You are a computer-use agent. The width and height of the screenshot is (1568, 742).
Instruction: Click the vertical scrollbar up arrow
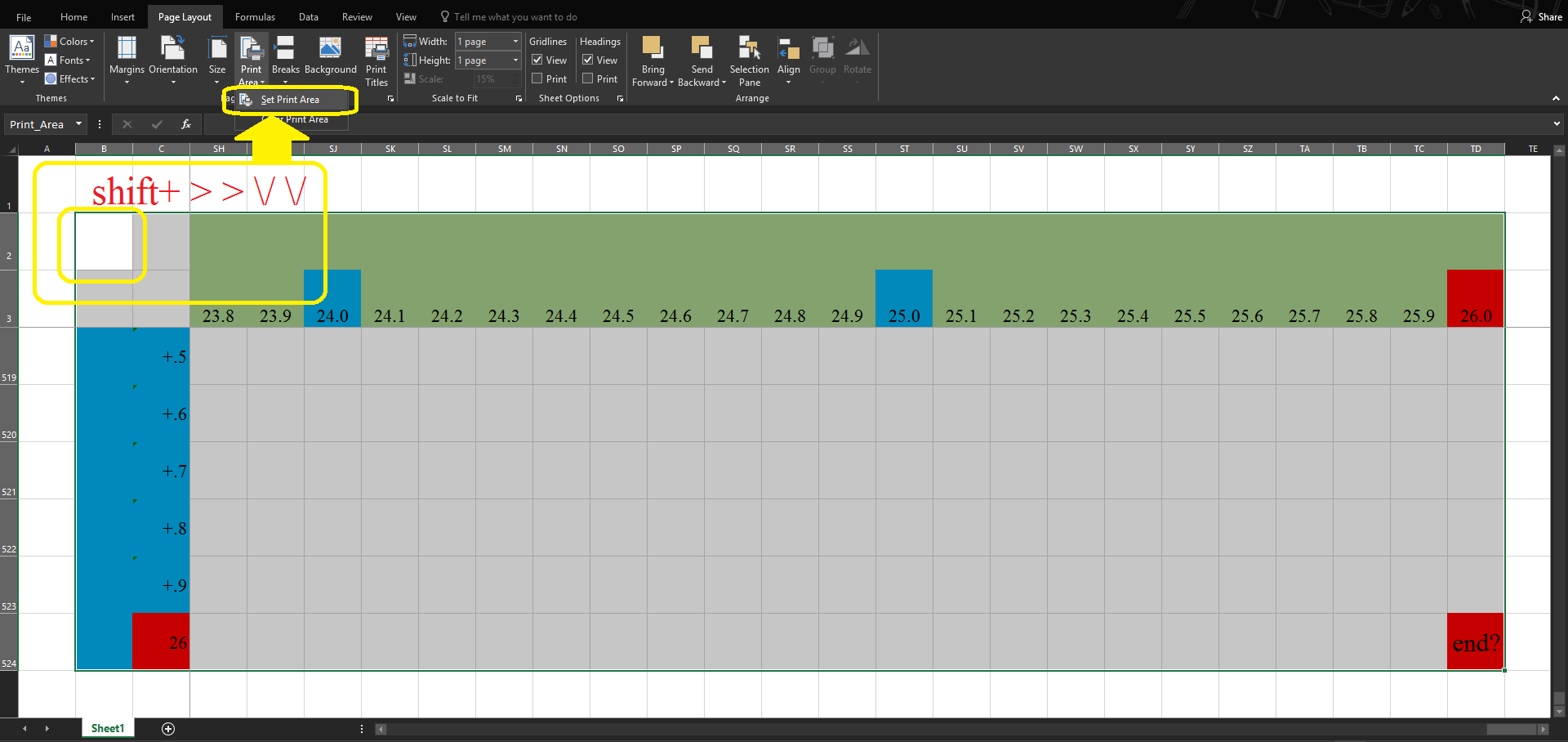tap(1559, 150)
